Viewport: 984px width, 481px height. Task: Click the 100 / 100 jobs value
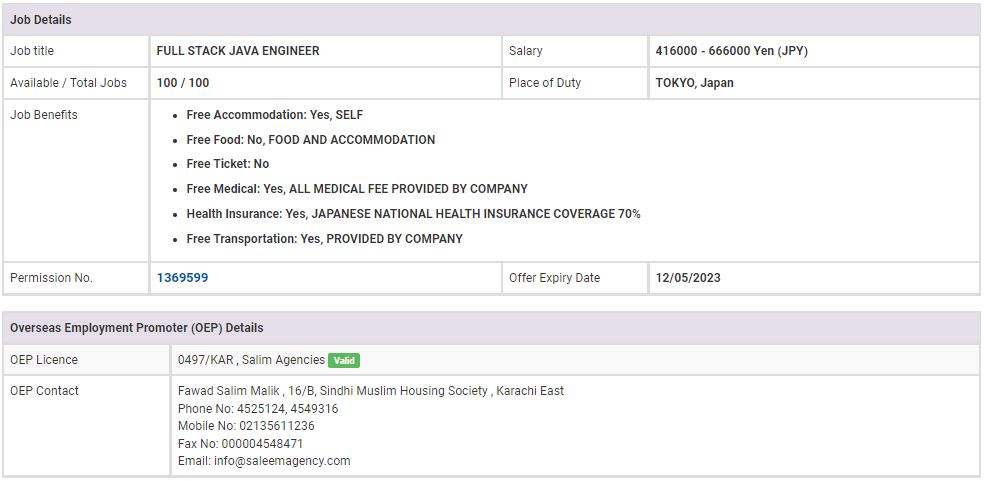[183, 83]
